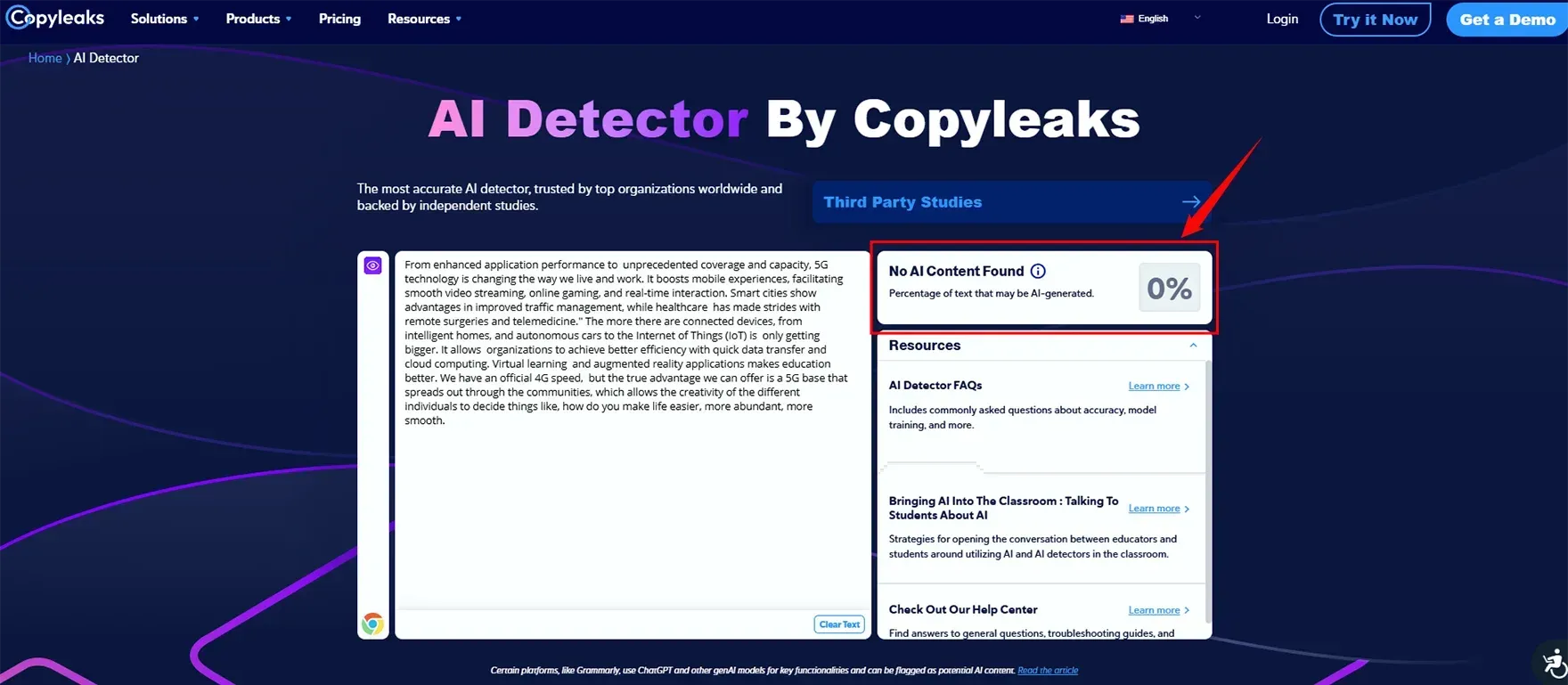
Task: Click the US flag language icon
Action: pyautogui.click(x=1127, y=19)
